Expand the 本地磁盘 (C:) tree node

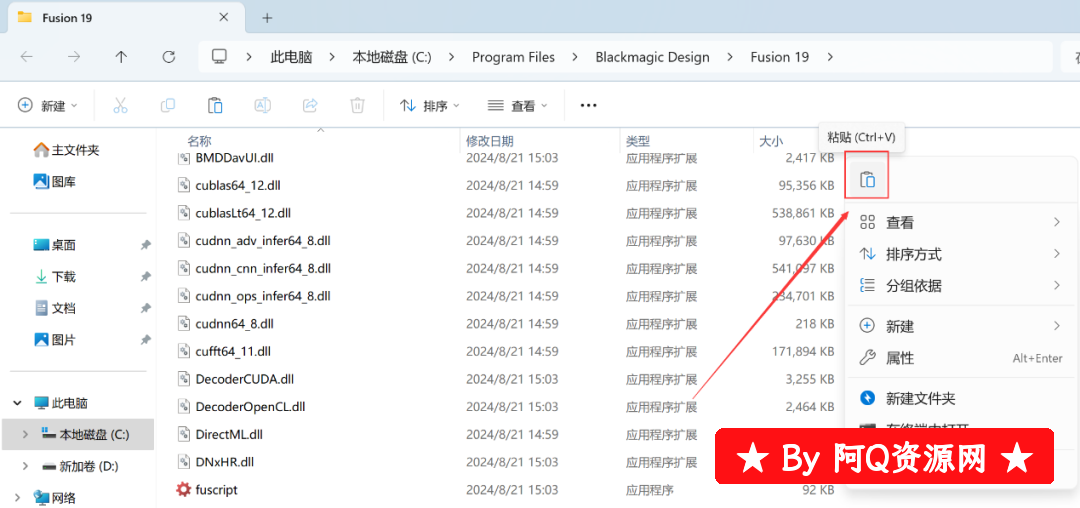click(25, 434)
